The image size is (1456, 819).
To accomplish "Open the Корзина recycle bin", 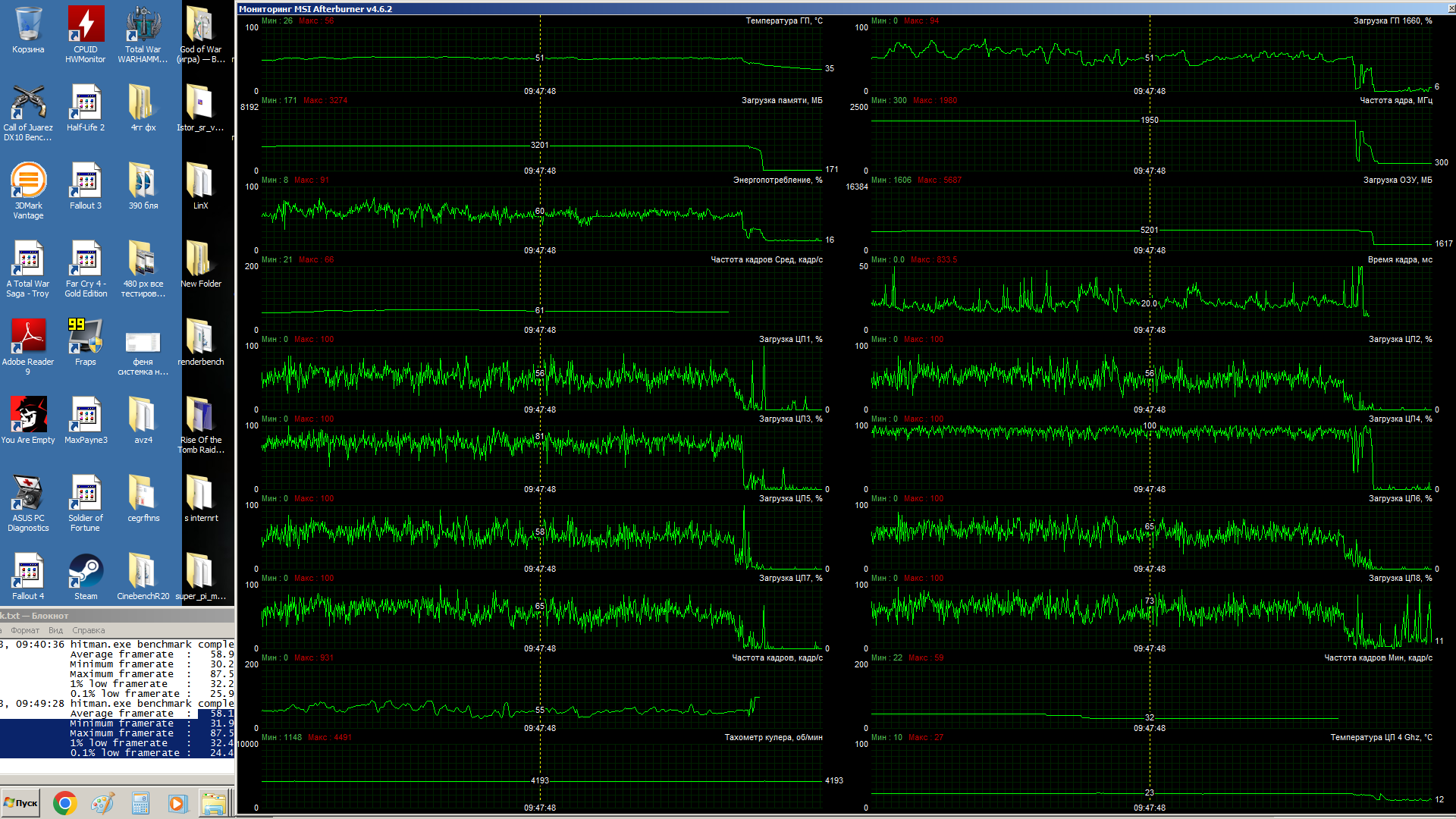I will pos(28,25).
